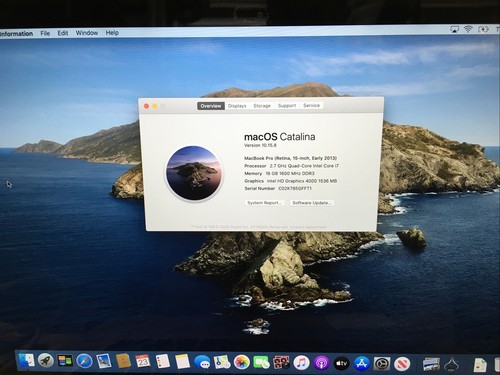The width and height of the screenshot is (500, 375).
Task: Click MacBook Pro Retina 15-inch model text
Action: tap(290, 158)
